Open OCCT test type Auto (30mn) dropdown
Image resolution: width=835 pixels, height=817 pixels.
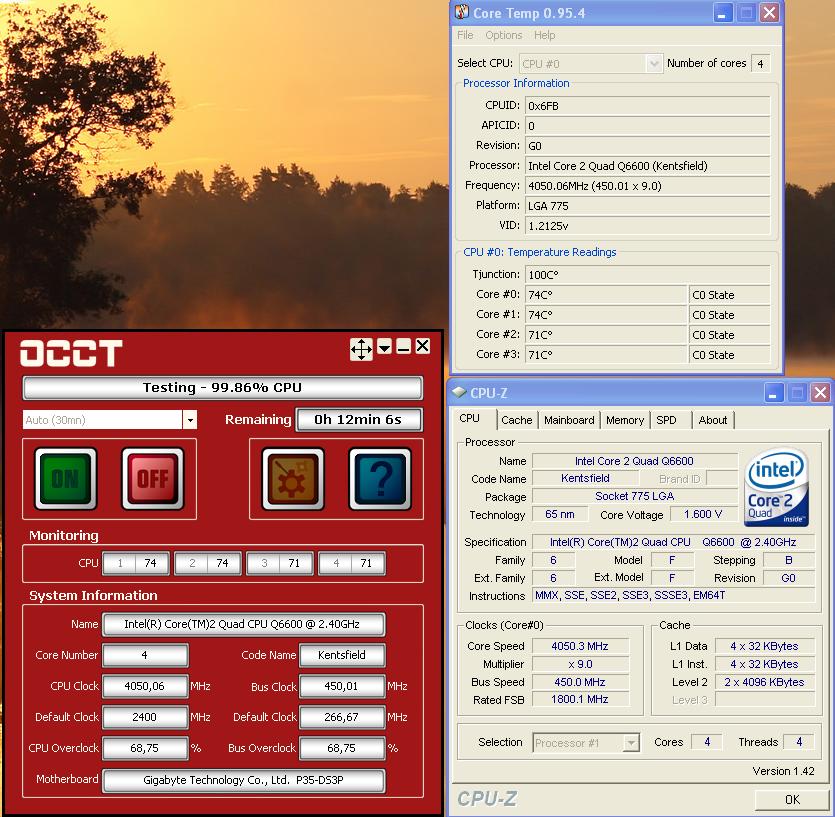coord(190,420)
